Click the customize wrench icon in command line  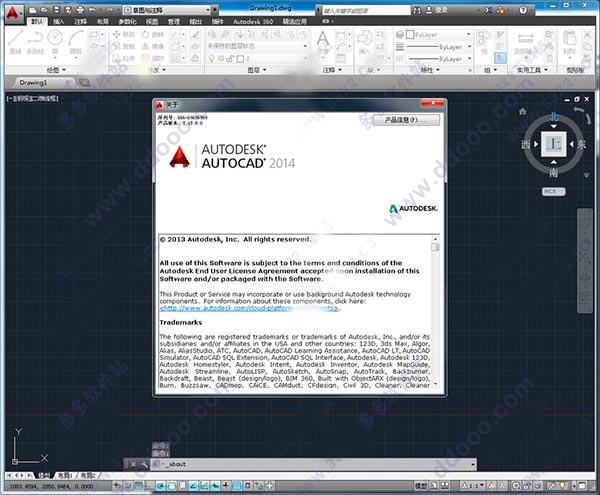point(144,464)
